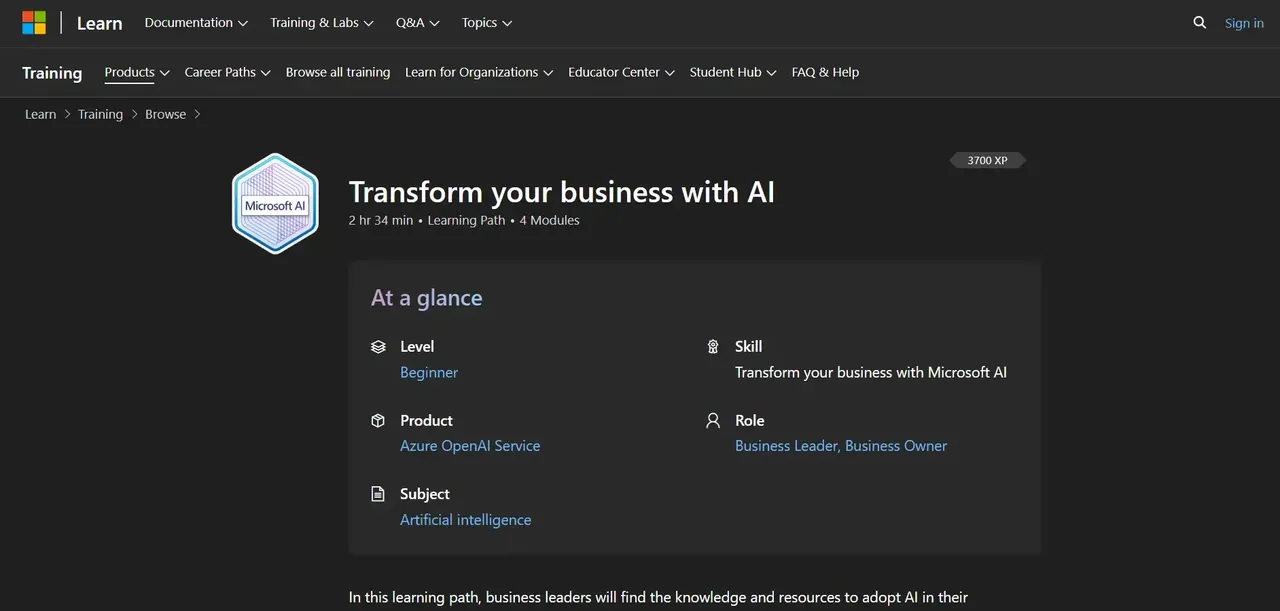Click the 3700 XP tag
The width and height of the screenshot is (1280, 611).
click(987, 160)
